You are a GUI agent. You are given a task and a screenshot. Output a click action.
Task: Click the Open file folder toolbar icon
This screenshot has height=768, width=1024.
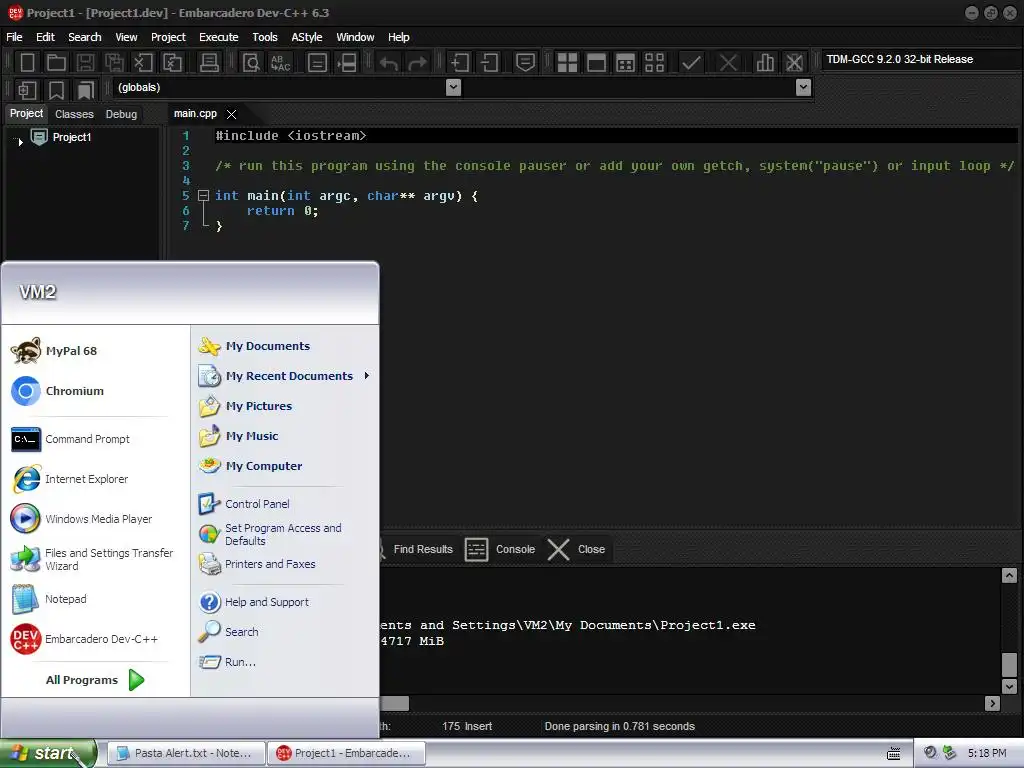coord(56,63)
